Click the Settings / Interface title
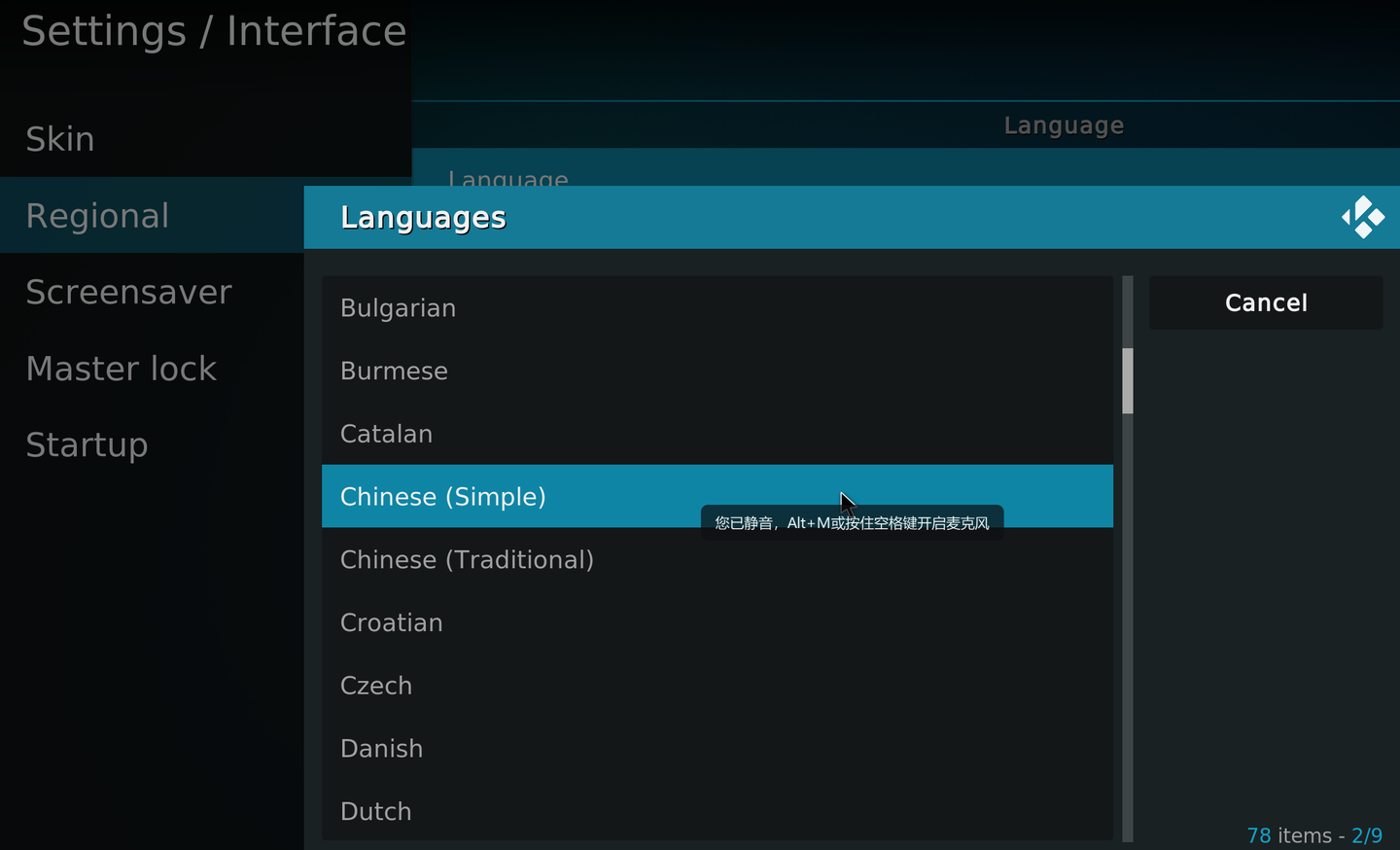Screen dimensions: 1400x850 (x=214, y=31)
